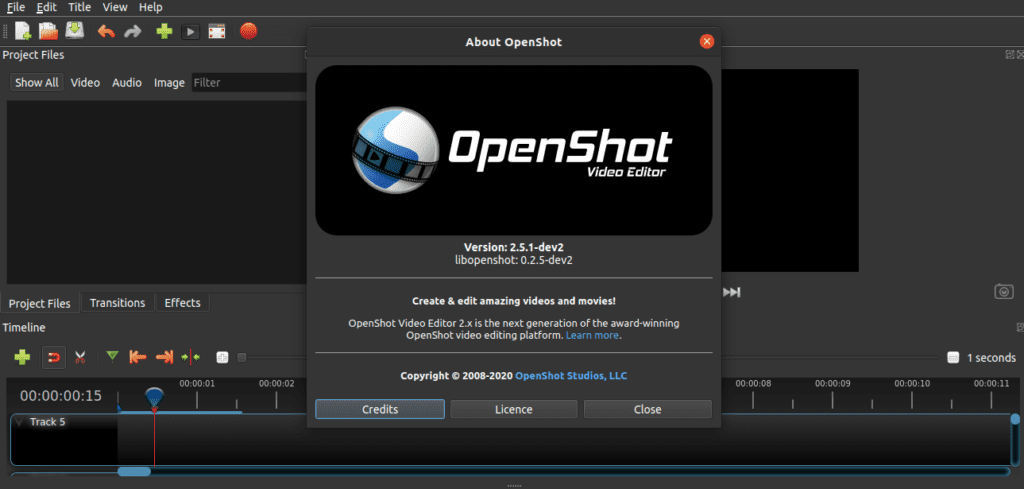Open the Help menu
The width and height of the screenshot is (1024, 489).
pos(150,7)
